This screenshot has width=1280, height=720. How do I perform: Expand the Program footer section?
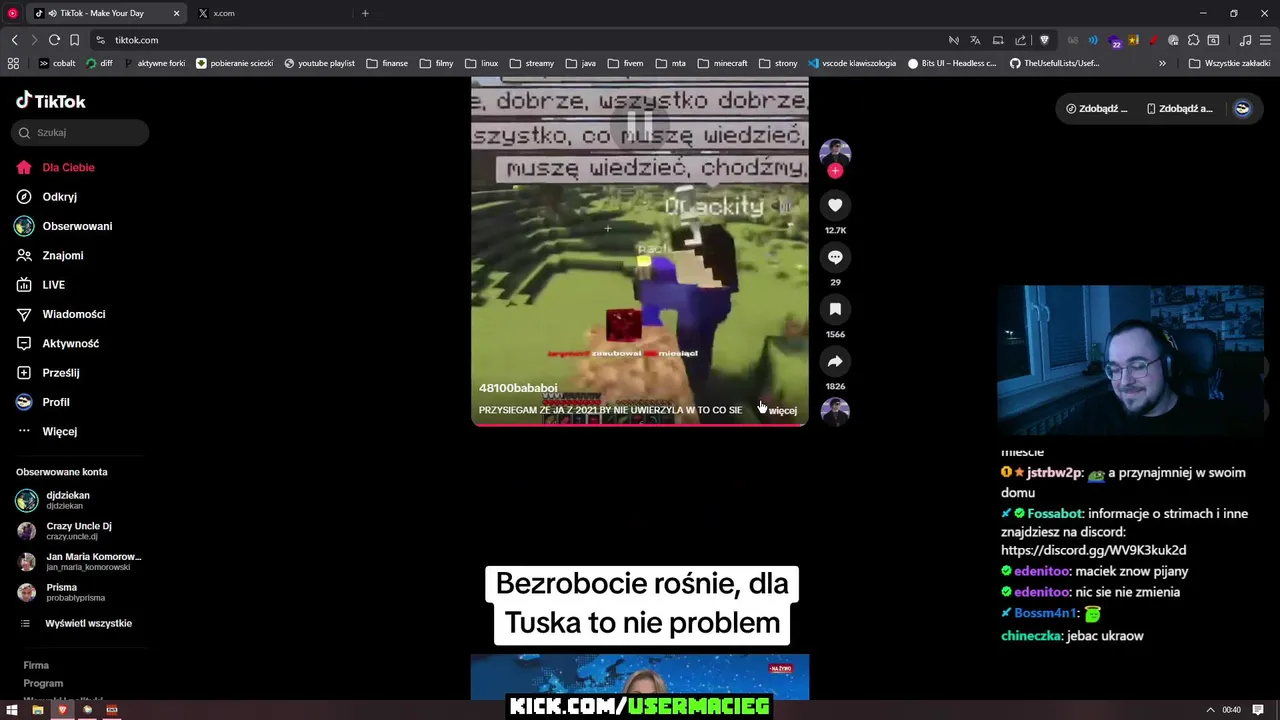coord(43,683)
